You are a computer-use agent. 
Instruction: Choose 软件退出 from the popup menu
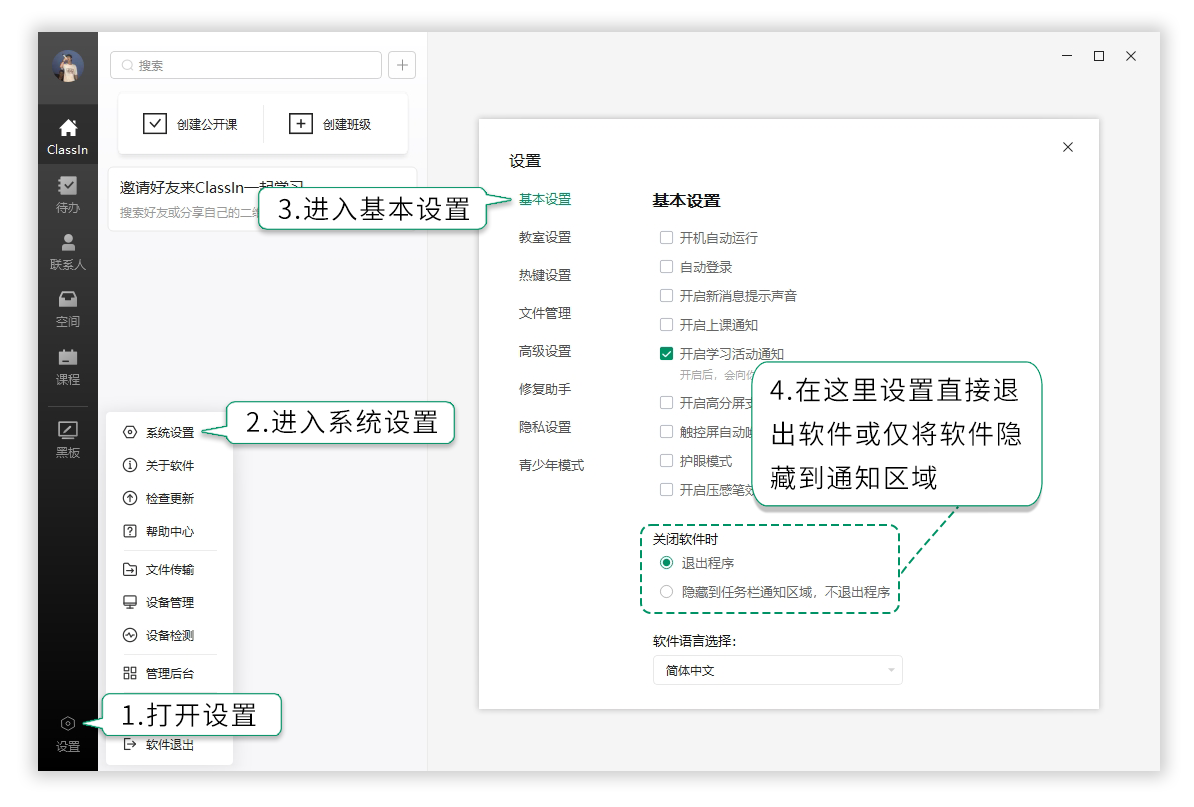coord(169,745)
